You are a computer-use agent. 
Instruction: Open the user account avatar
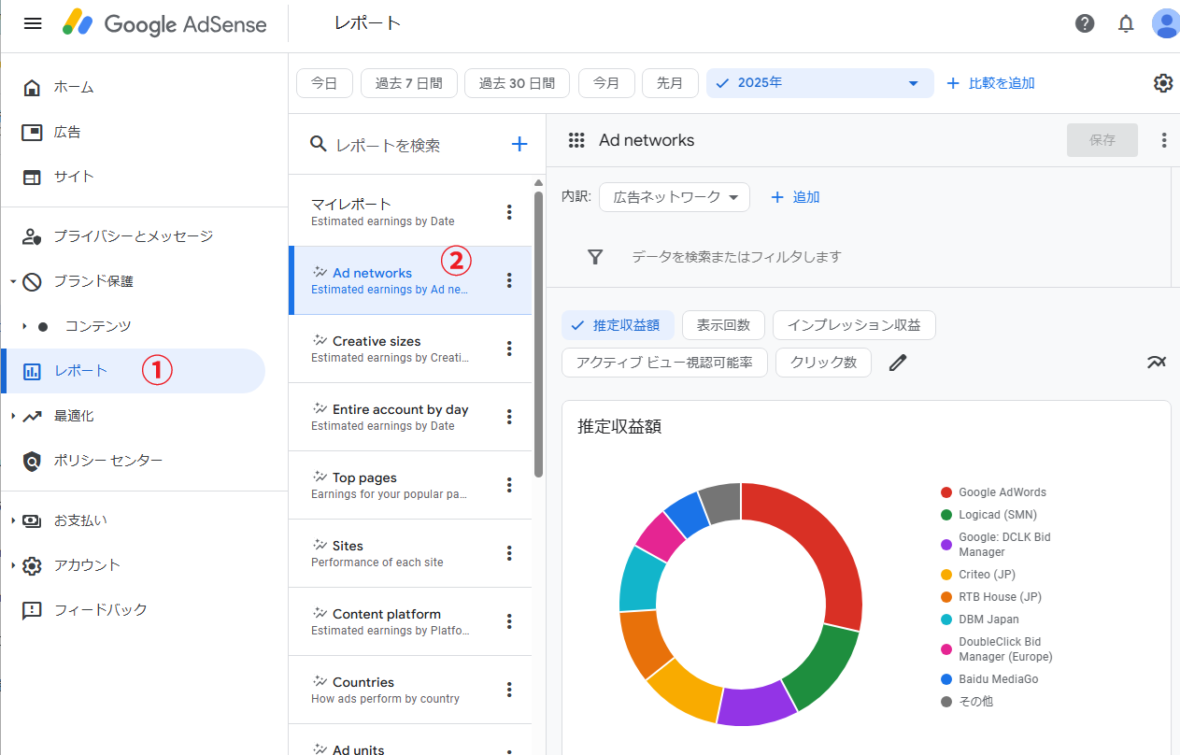(1166, 23)
